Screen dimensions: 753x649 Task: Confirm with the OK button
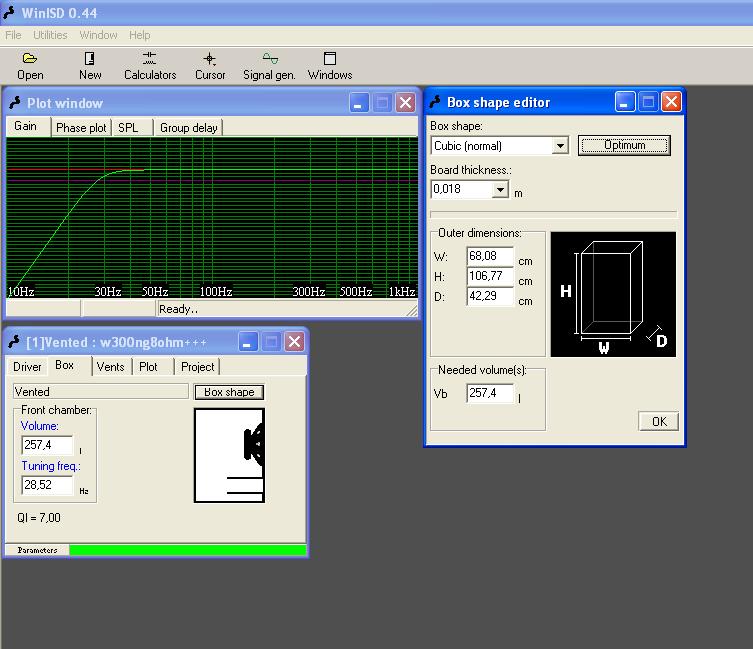click(x=659, y=421)
